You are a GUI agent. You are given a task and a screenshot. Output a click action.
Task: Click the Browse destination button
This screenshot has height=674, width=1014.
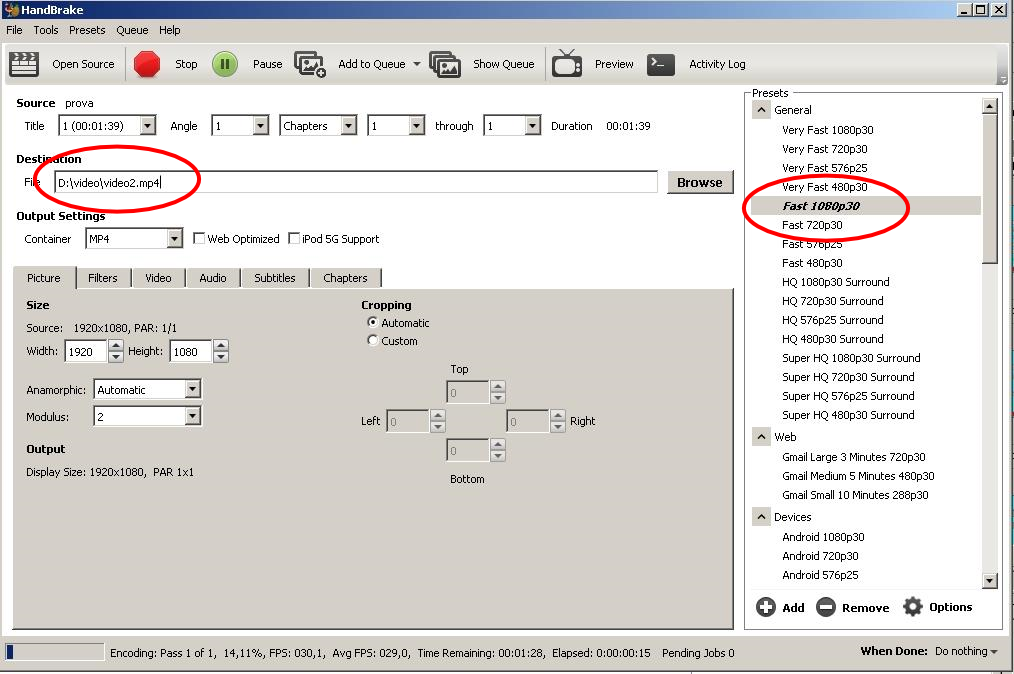coord(700,182)
